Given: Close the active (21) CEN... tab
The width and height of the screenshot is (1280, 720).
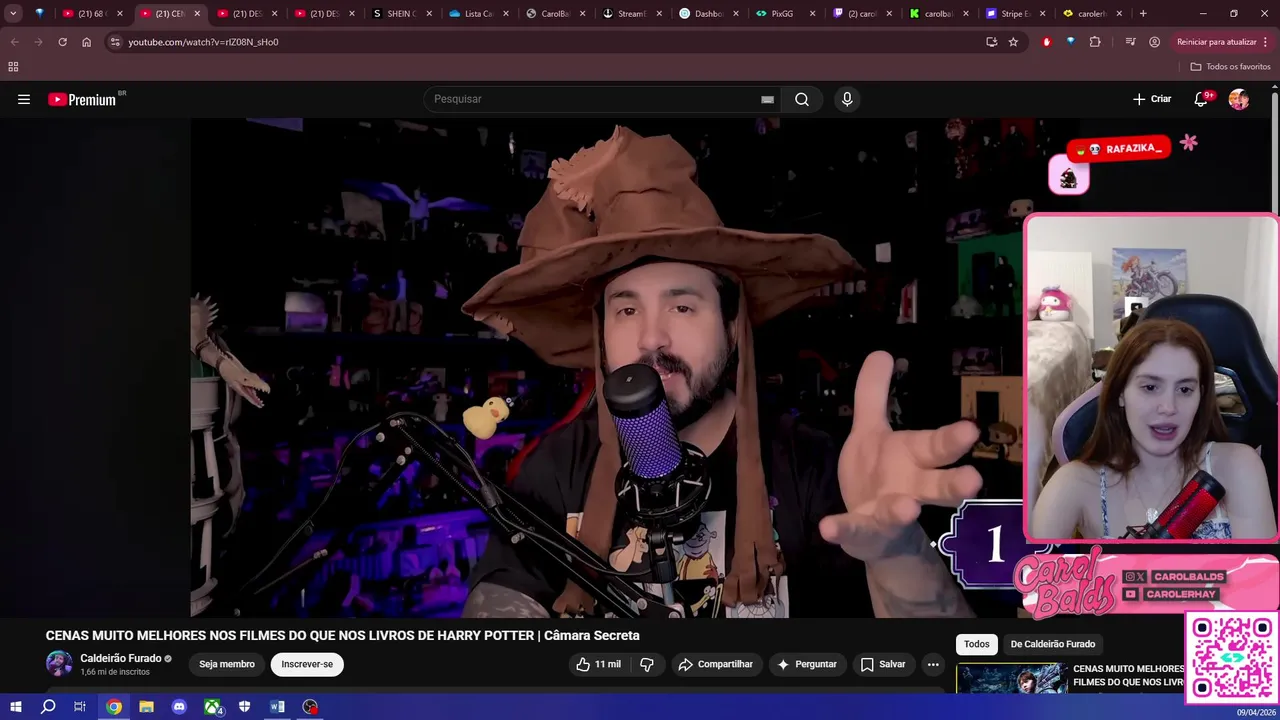Looking at the screenshot, I should pyautogui.click(x=197, y=14).
